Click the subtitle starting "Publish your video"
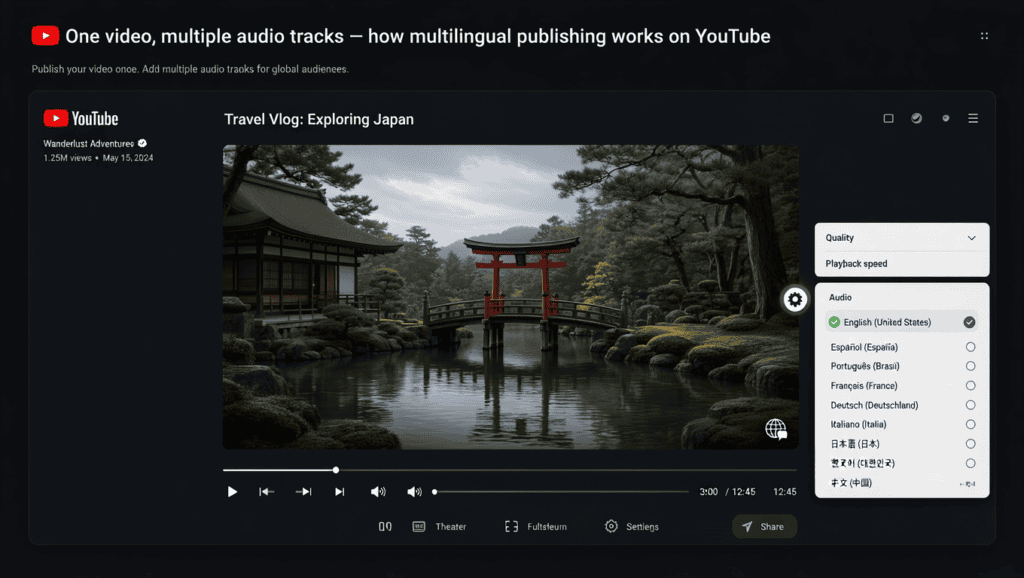 190,69
